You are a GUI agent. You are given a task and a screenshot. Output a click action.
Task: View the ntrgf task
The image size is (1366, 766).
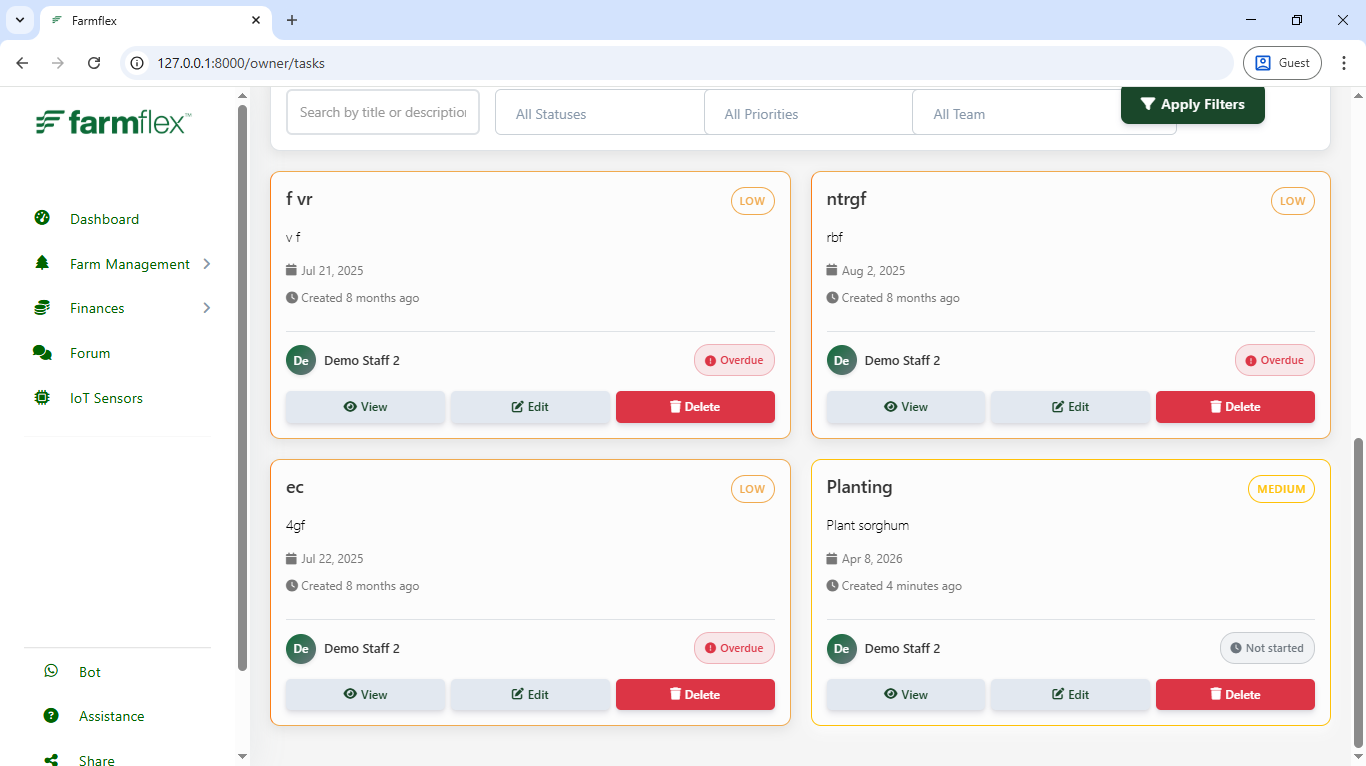[906, 407]
